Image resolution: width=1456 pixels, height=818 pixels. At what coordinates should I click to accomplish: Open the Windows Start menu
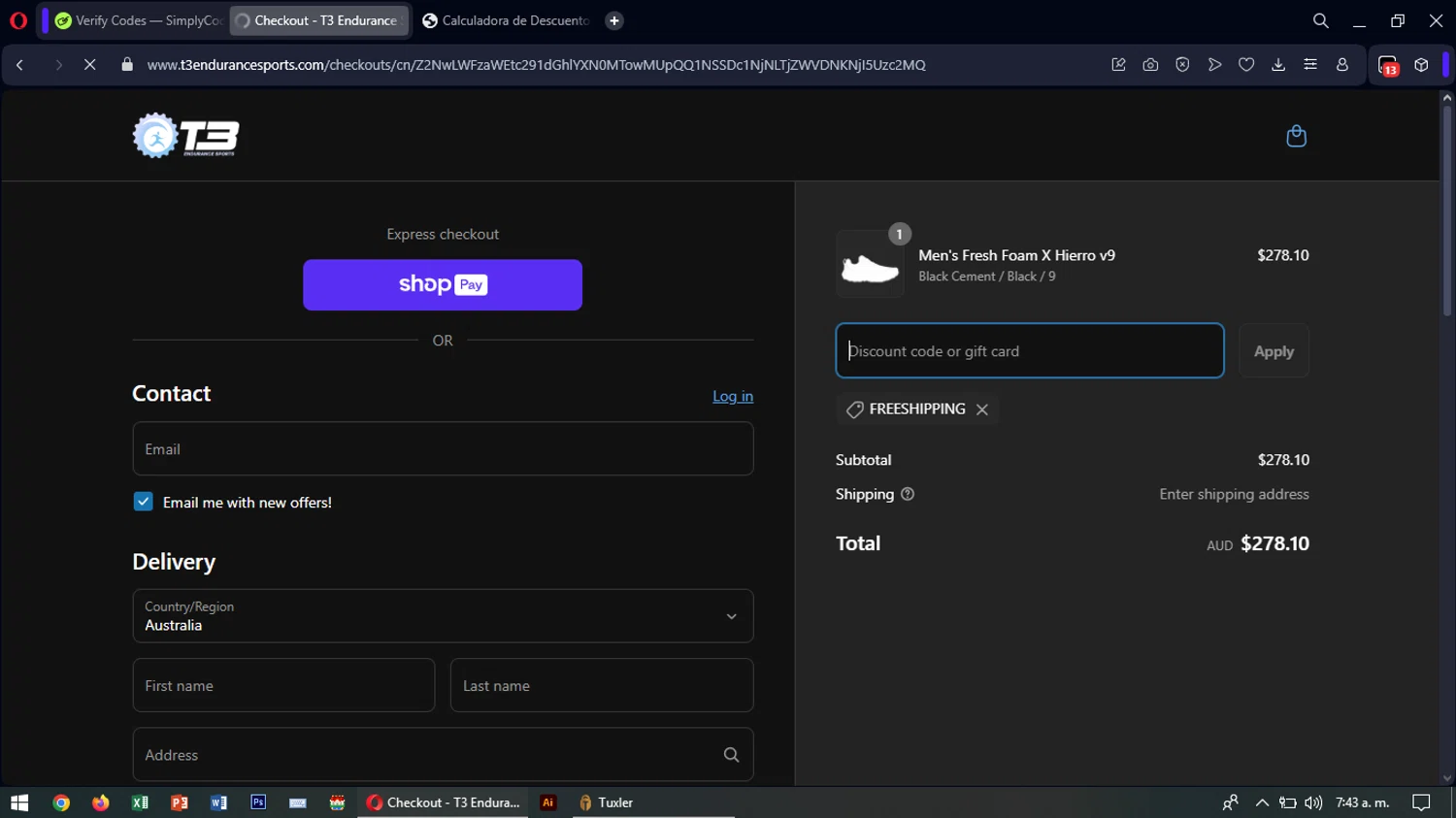19,802
